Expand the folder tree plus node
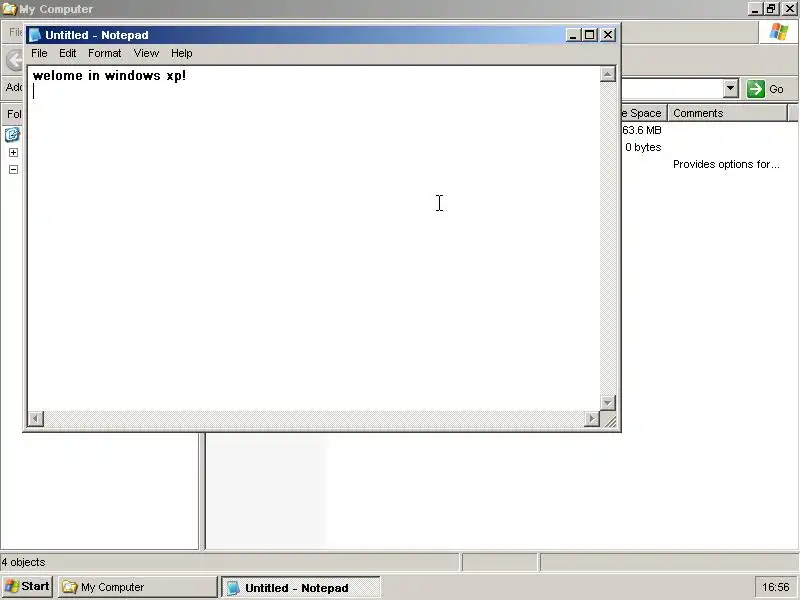 [13, 152]
